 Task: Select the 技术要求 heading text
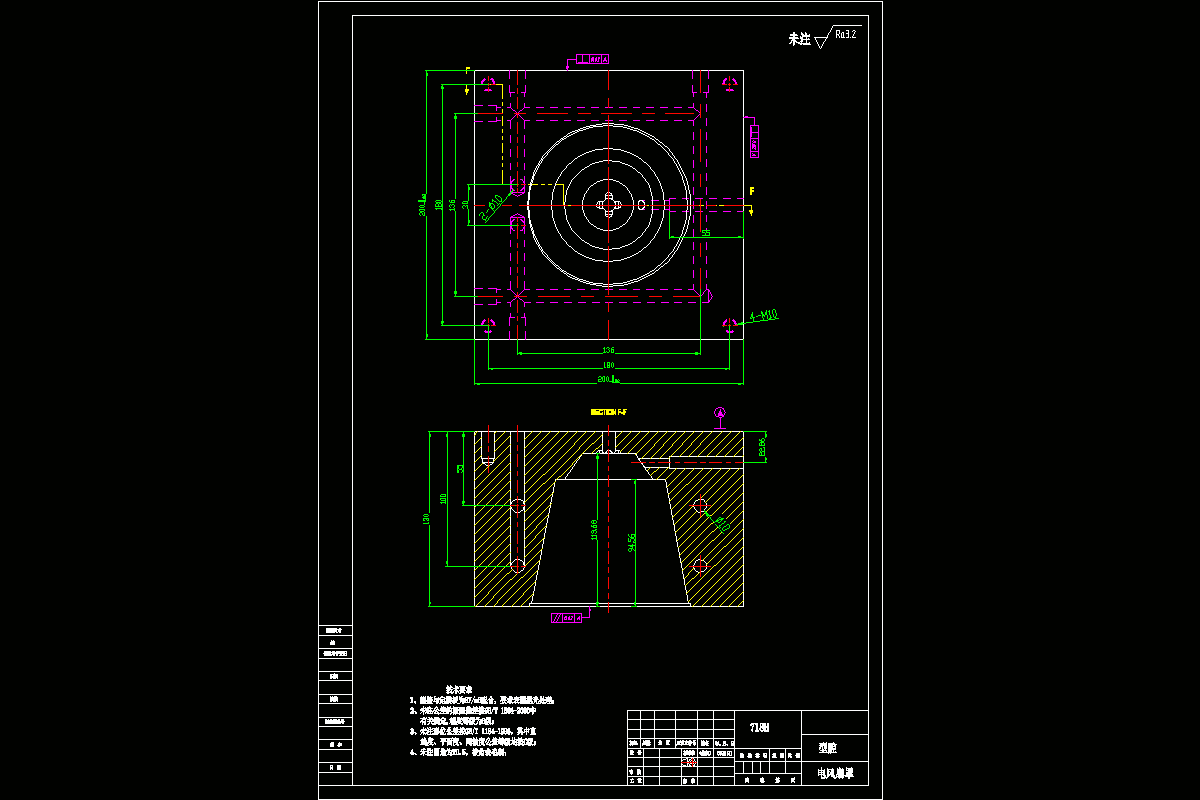(x=459, y=689)
